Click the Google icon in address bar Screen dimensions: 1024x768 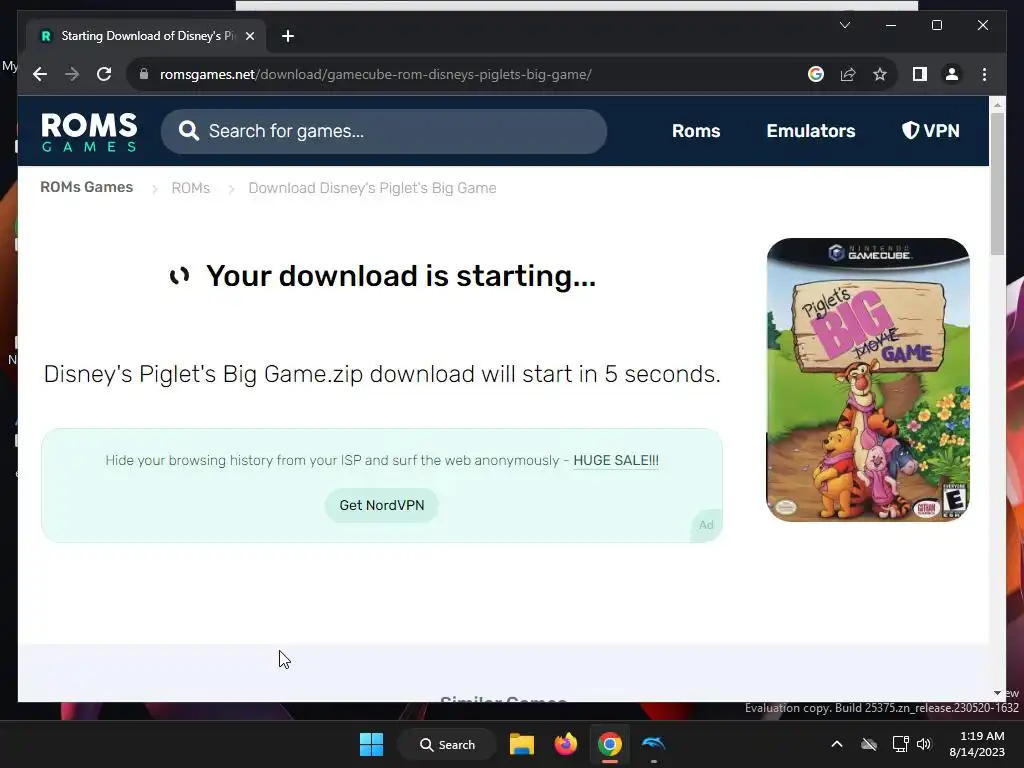816,74
